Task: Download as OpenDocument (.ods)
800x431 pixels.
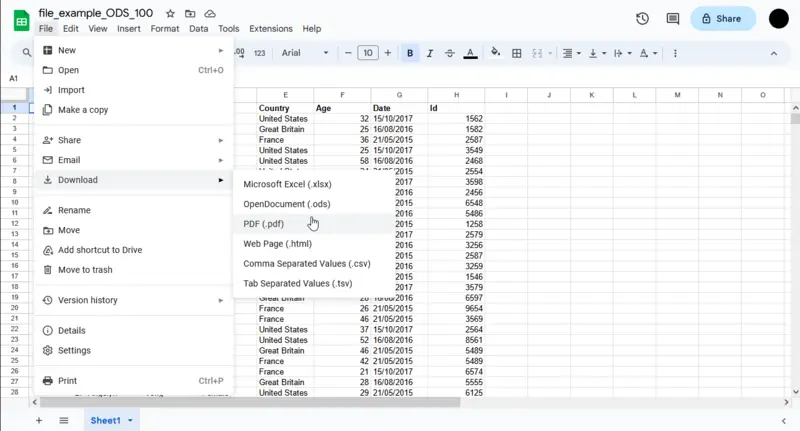Action: 313,204
